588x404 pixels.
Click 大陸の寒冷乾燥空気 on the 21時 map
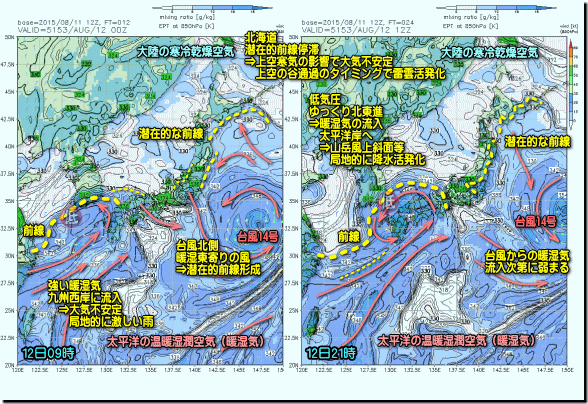point(489,53)
